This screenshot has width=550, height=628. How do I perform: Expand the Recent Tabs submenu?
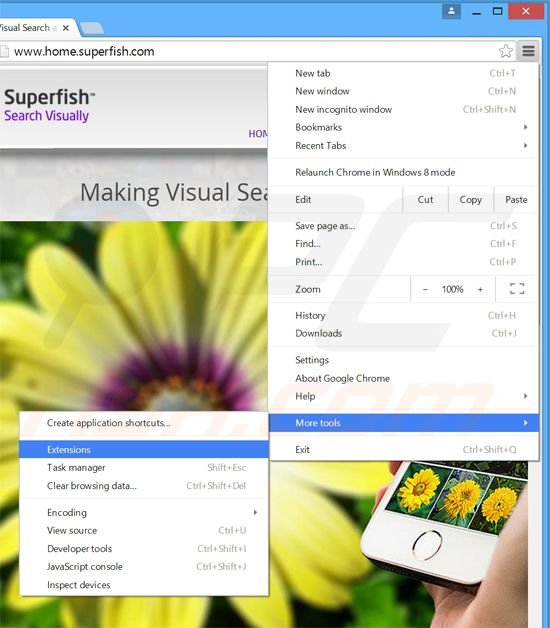click(404, 145)
